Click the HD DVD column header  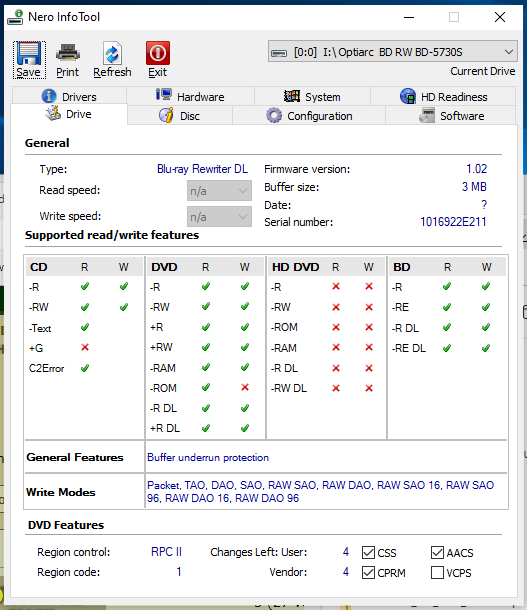296,267
